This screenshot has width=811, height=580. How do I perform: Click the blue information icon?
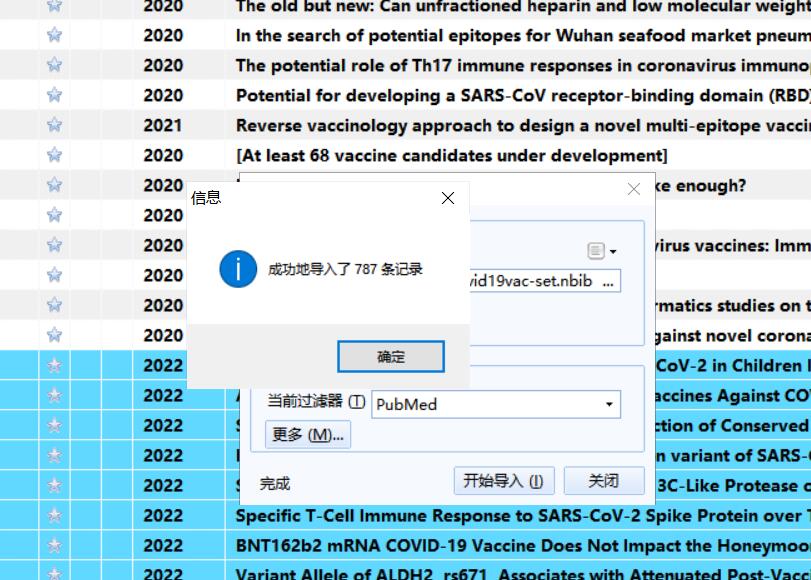238,269
